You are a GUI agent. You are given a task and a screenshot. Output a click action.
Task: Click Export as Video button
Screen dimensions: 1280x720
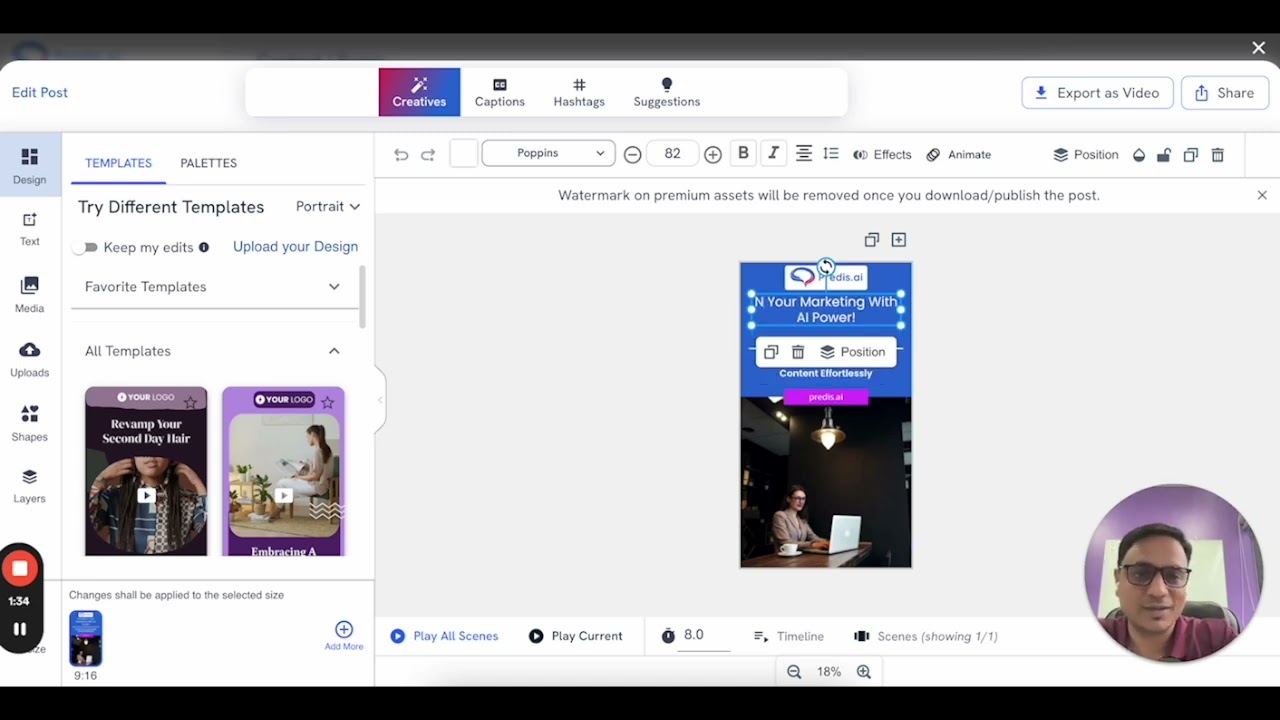click(1097, 93)
